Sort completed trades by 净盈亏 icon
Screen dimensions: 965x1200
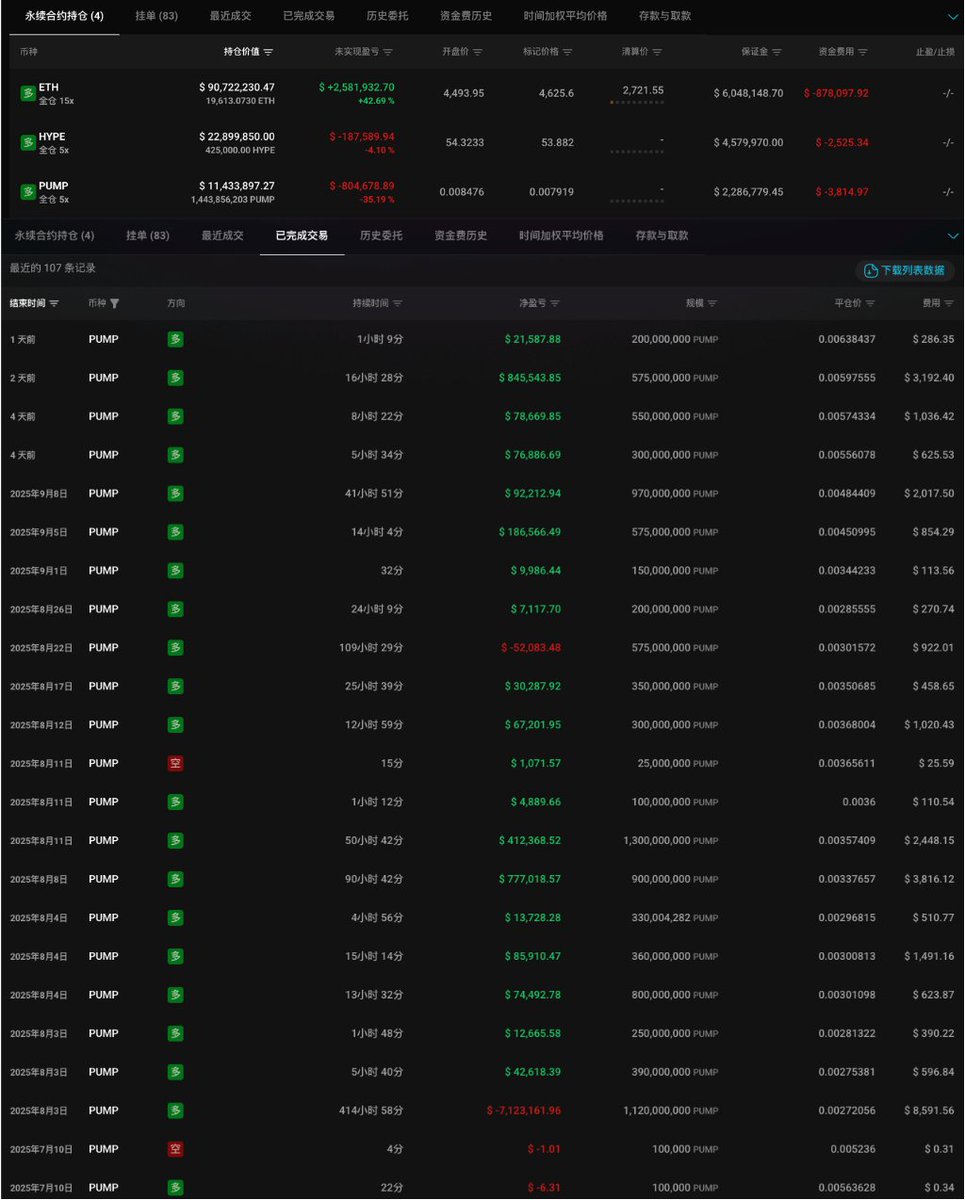pos(555,303)
